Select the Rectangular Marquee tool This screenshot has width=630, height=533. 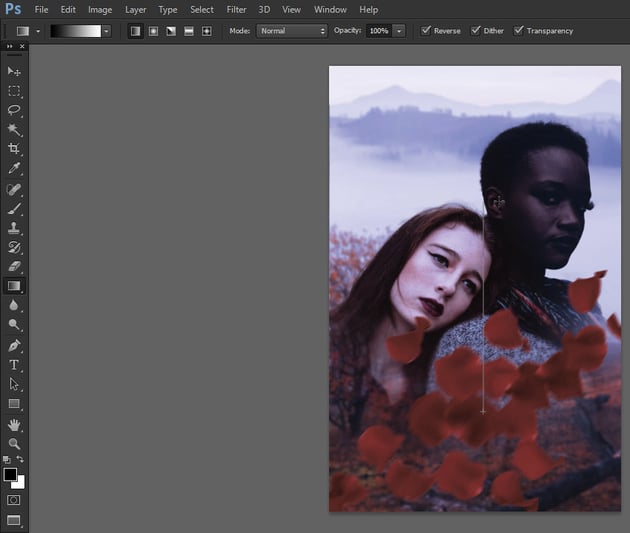click(14, 91)
